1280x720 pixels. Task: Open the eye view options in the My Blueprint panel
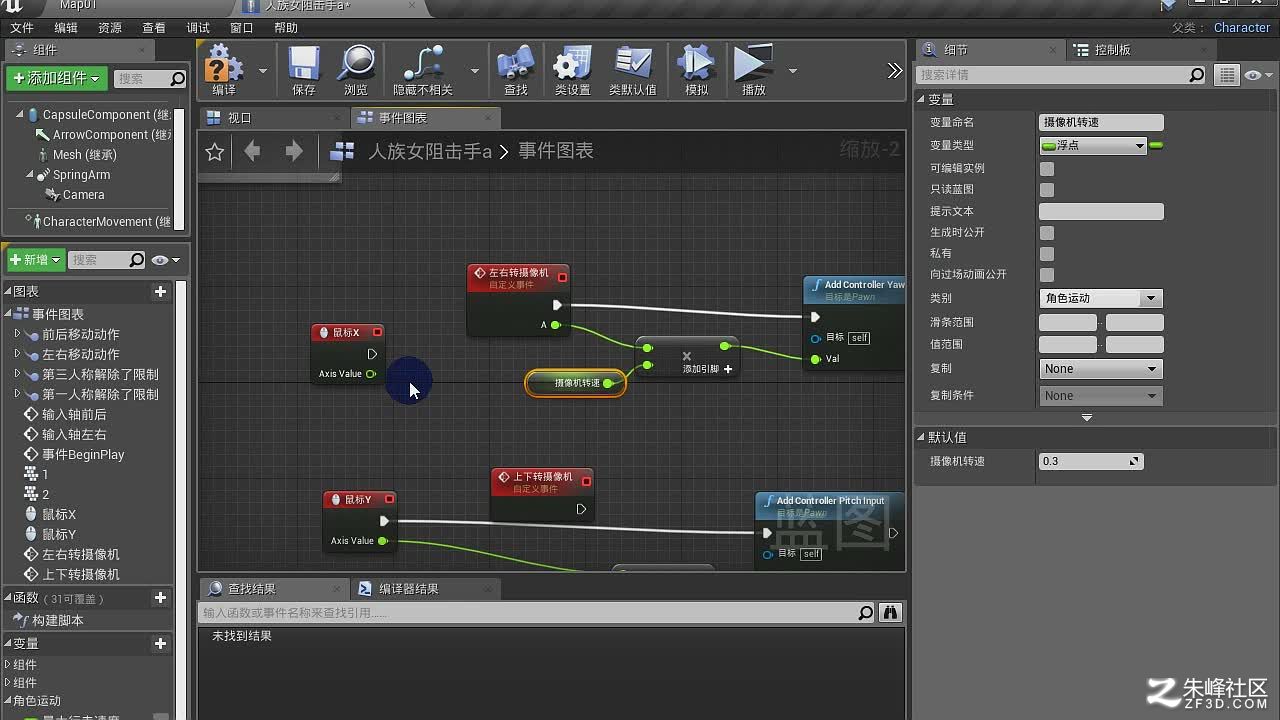[x=165, y=260]
